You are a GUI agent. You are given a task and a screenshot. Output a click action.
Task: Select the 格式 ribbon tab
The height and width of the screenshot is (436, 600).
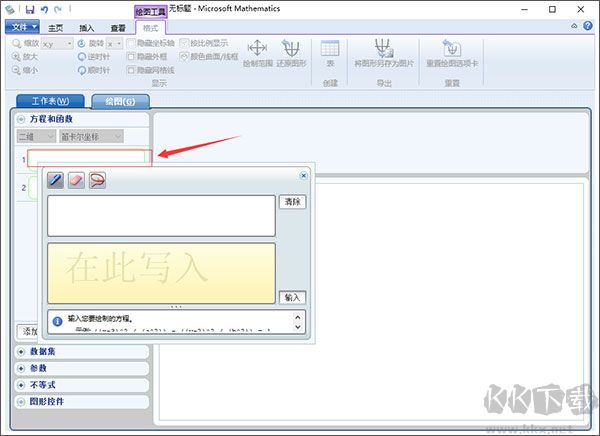click(x=150, y=28)
